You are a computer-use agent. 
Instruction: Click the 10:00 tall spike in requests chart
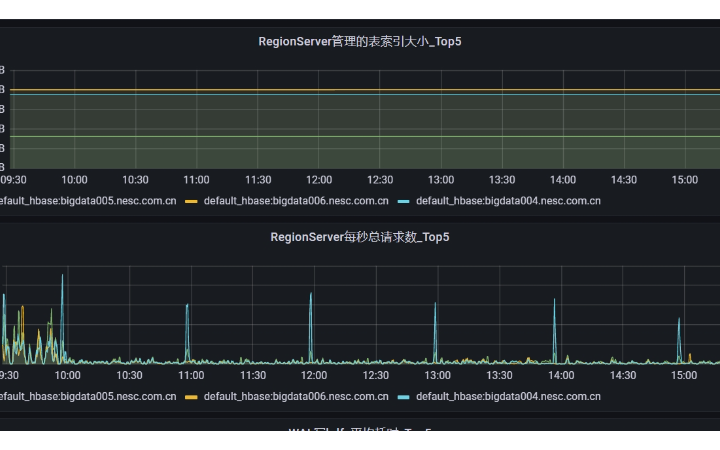point(62,318)
